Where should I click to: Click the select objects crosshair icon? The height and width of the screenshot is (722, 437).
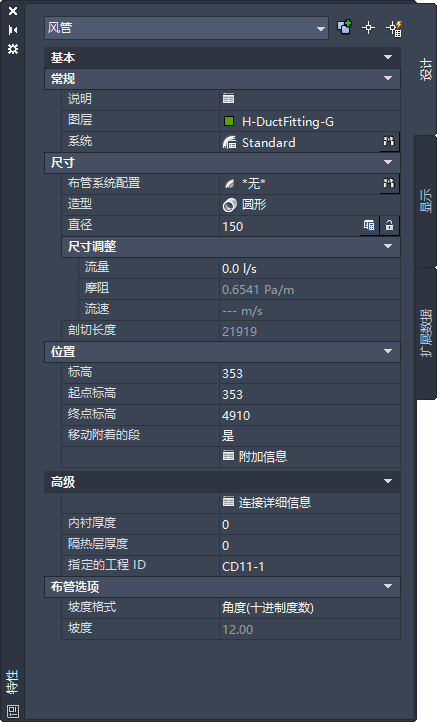coord(368,28)
